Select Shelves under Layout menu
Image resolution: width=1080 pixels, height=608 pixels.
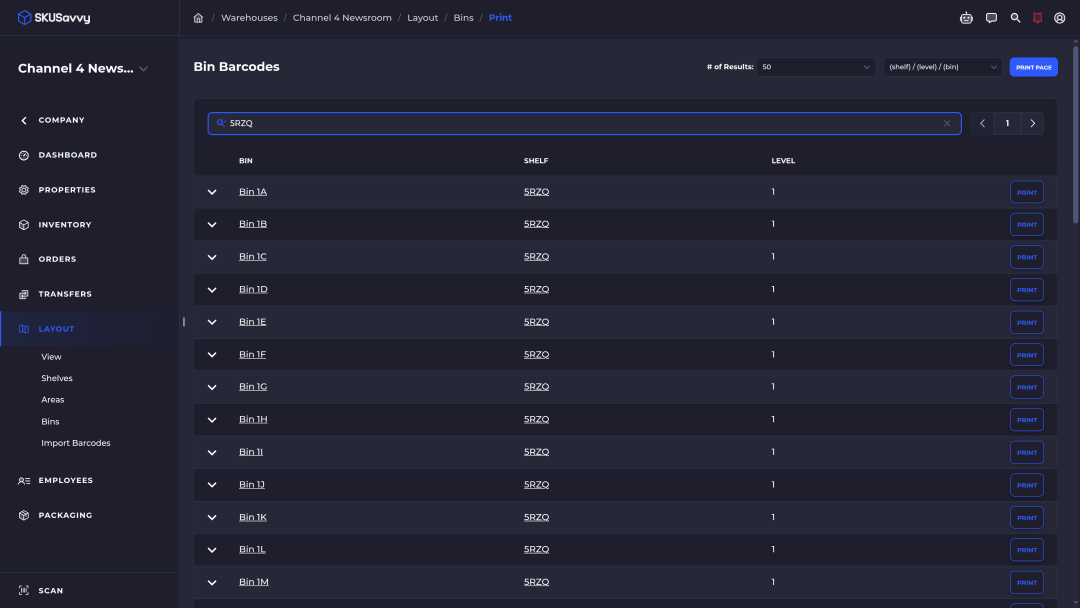coord(56,378)
